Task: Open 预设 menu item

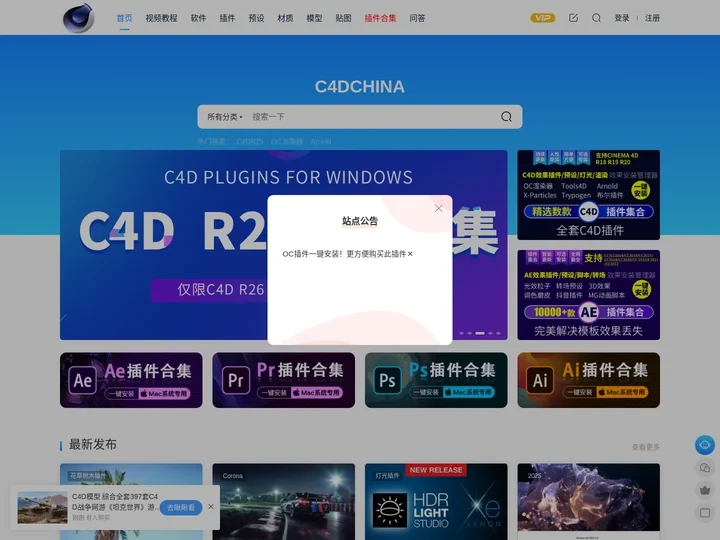Action: [x=256, y=18]
